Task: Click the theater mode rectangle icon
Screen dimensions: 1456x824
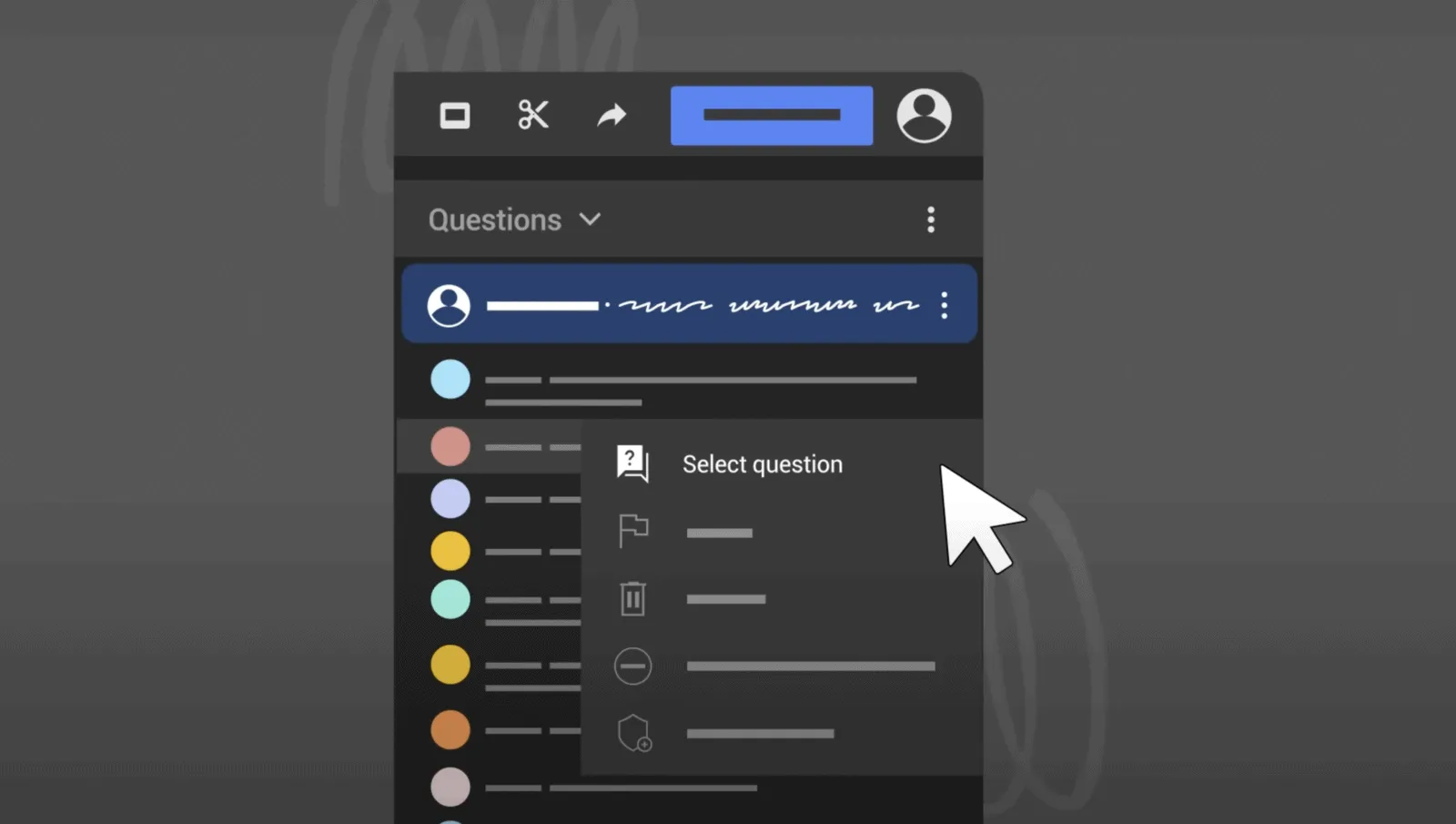Action: (455, 116)
